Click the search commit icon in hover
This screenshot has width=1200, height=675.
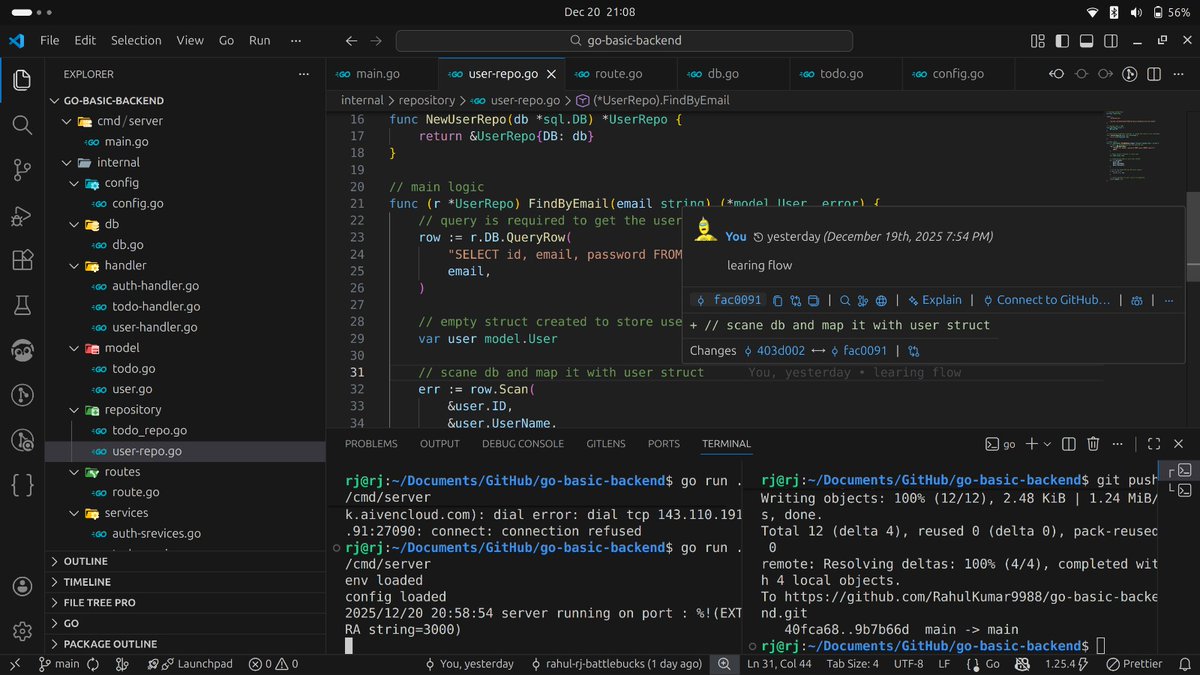point(845,300)
